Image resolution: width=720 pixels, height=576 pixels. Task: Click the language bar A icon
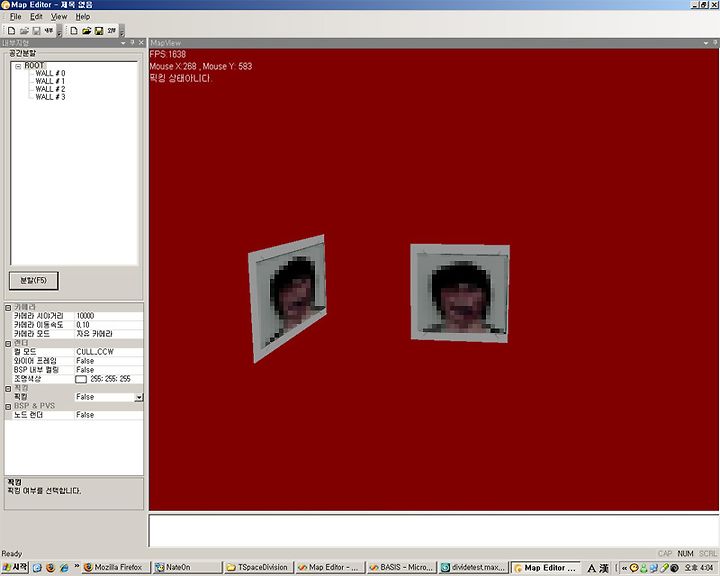pyautogui.click(x=591, y=568)
